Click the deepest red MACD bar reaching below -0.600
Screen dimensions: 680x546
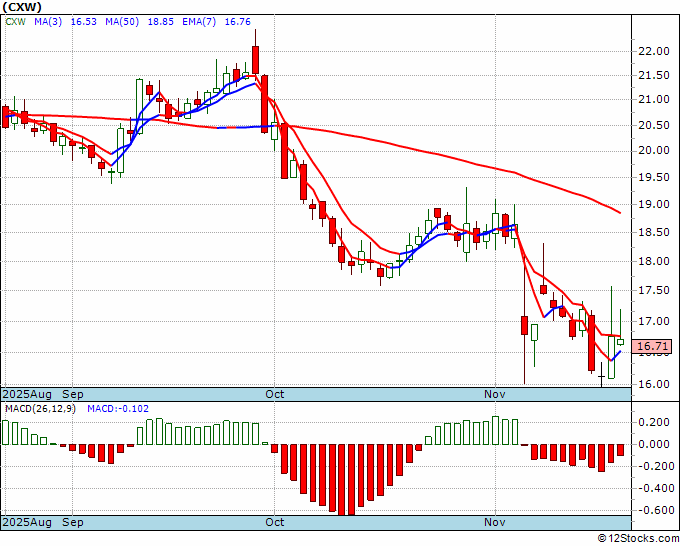pyautogui.click(x=342, y=479)
